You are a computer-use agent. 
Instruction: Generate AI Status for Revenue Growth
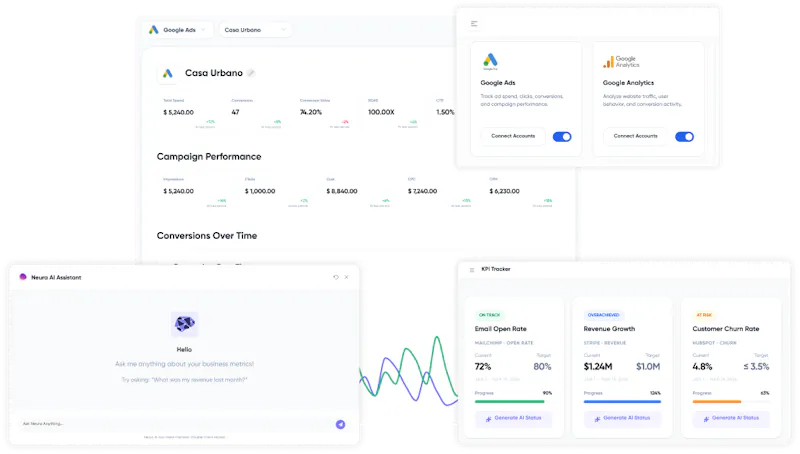click(622, 418)
